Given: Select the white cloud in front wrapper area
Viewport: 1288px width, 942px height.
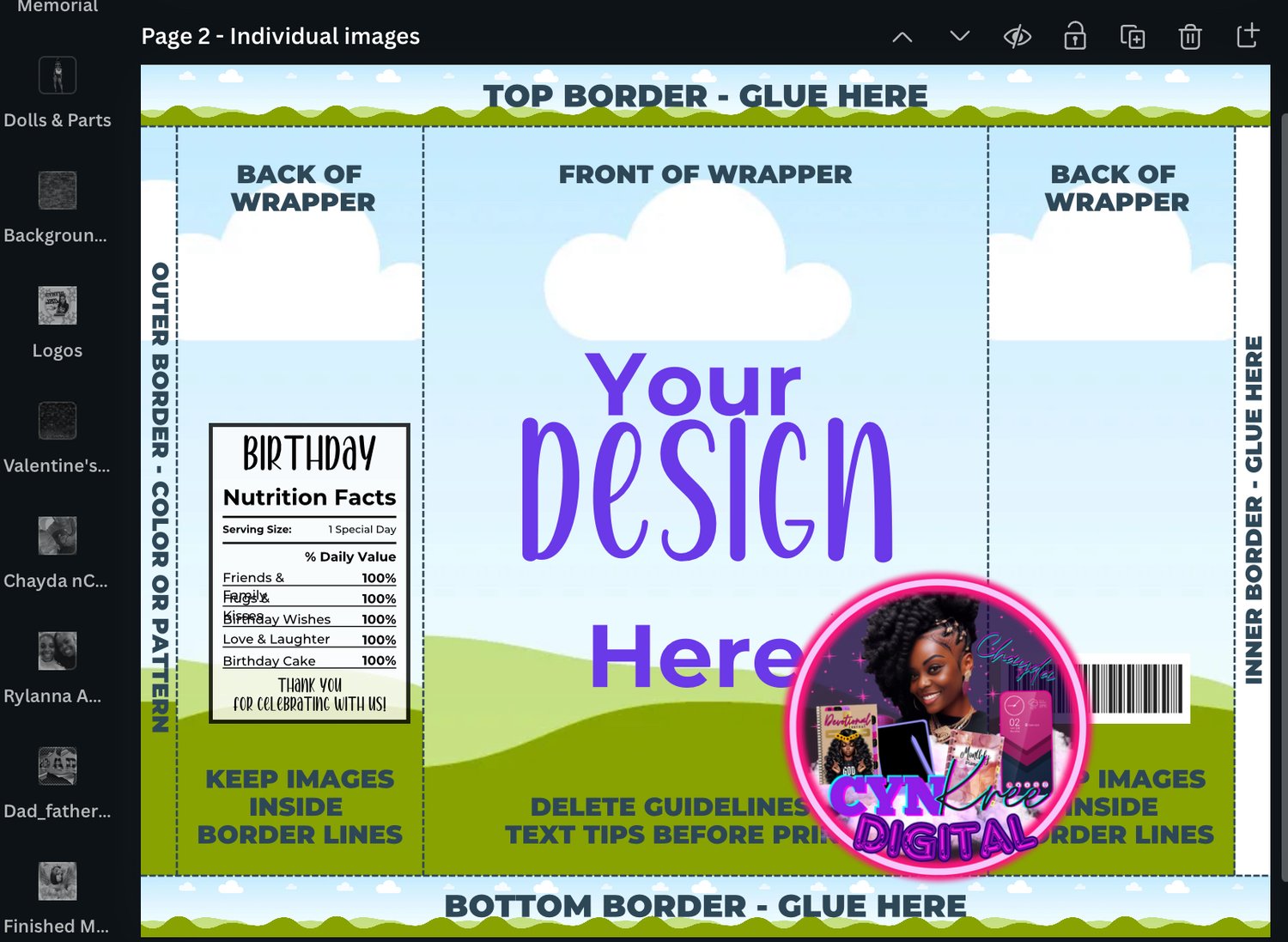Looking at the screenshot, I should point(697,262).
